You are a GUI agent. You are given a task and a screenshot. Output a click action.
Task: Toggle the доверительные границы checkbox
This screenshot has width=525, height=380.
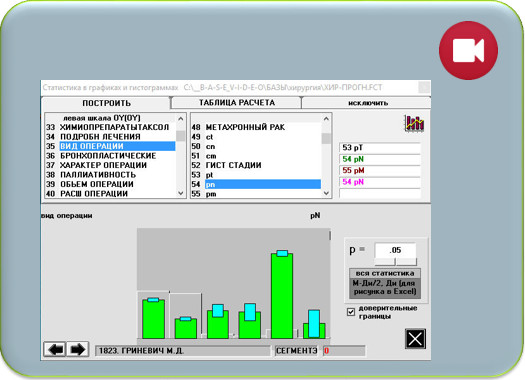pyautogui.click(x=351, y=312)
